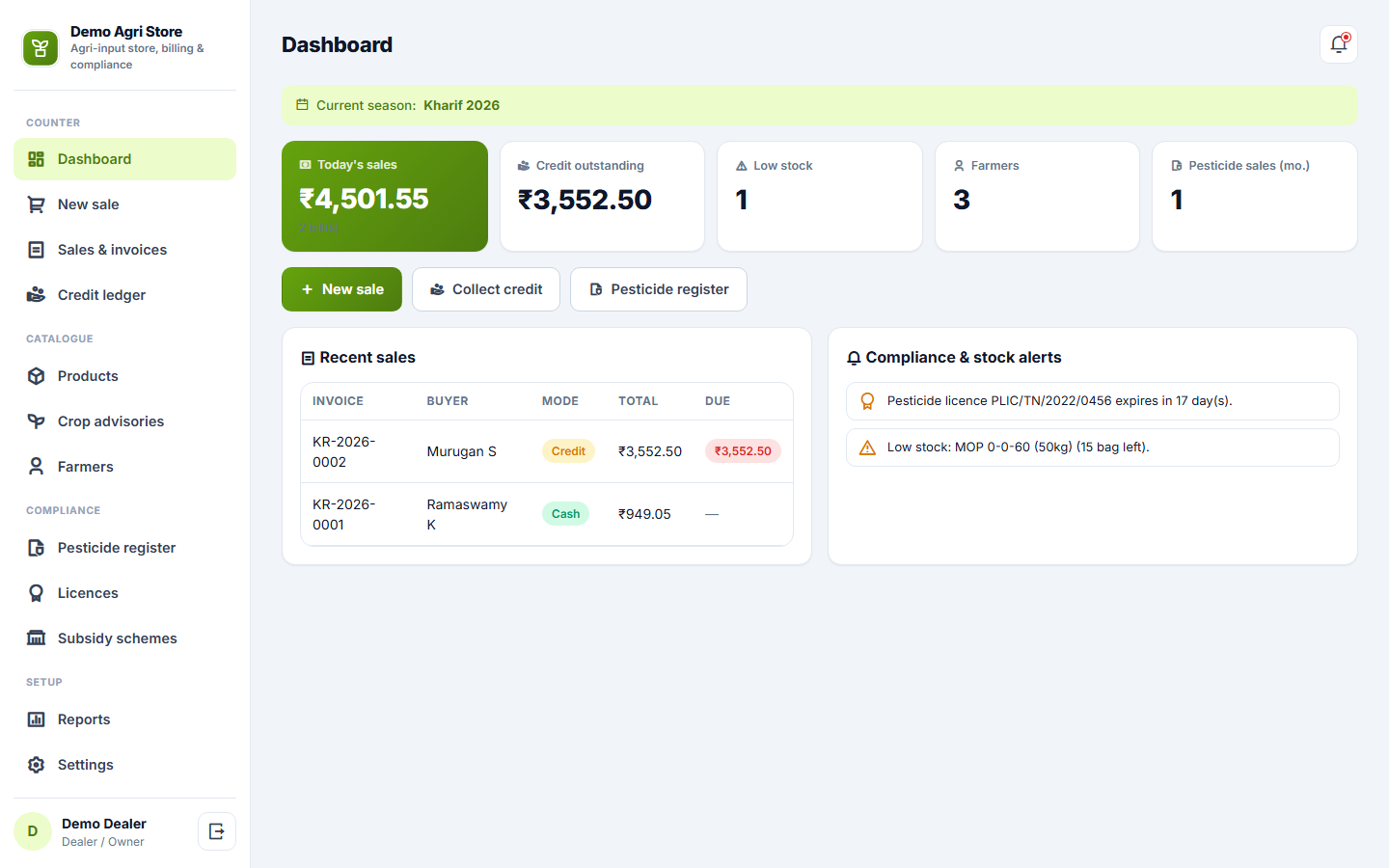Image resolution: width=1389 pixels, height=868 pixels.
Task: Click the Credit ledger hand-coins icon
Action: coord(37,295)
